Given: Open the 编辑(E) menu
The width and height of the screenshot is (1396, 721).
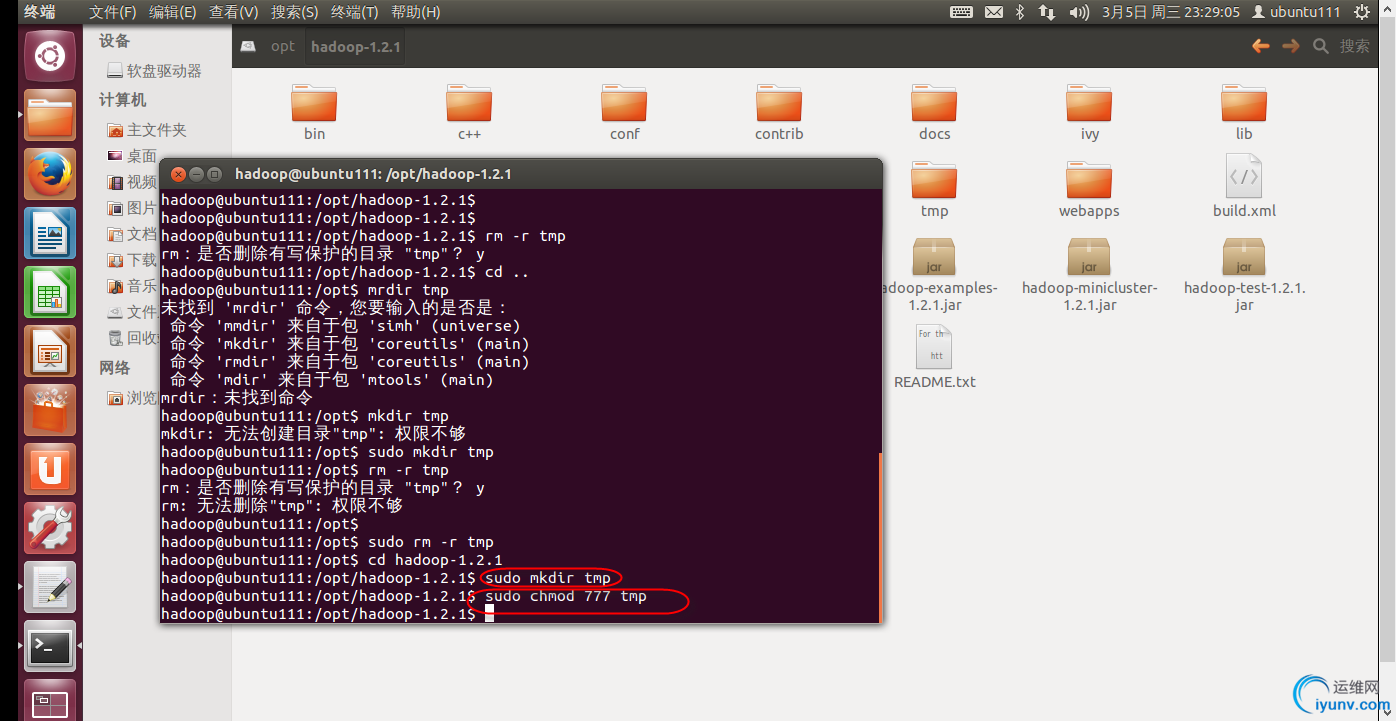Looking at the screenshot, I should tap(173, 12).
